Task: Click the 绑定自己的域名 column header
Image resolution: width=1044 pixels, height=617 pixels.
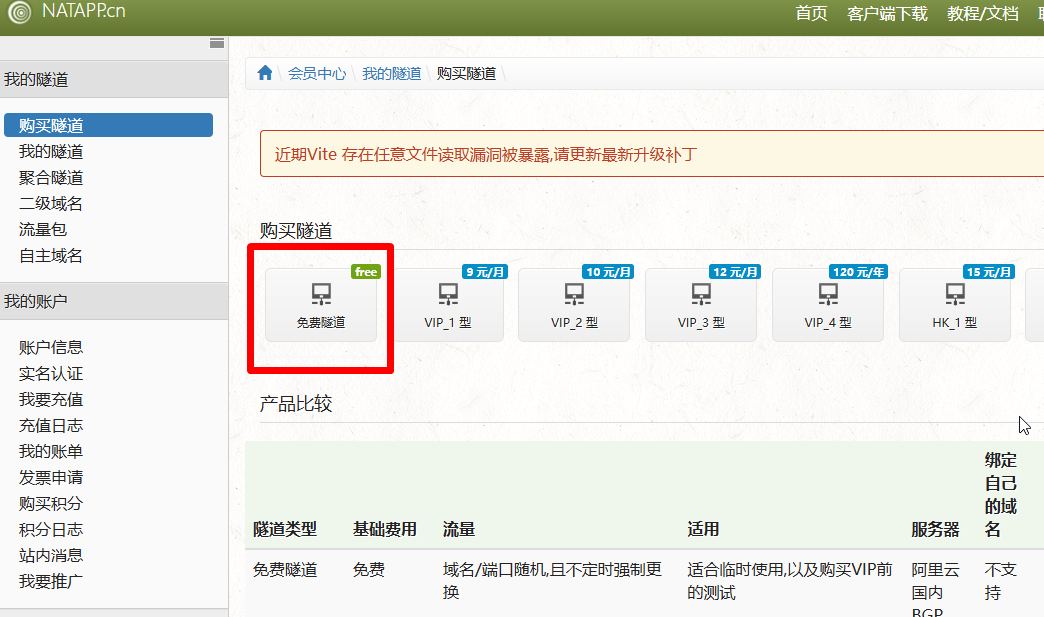Action: click(1001, 495)
